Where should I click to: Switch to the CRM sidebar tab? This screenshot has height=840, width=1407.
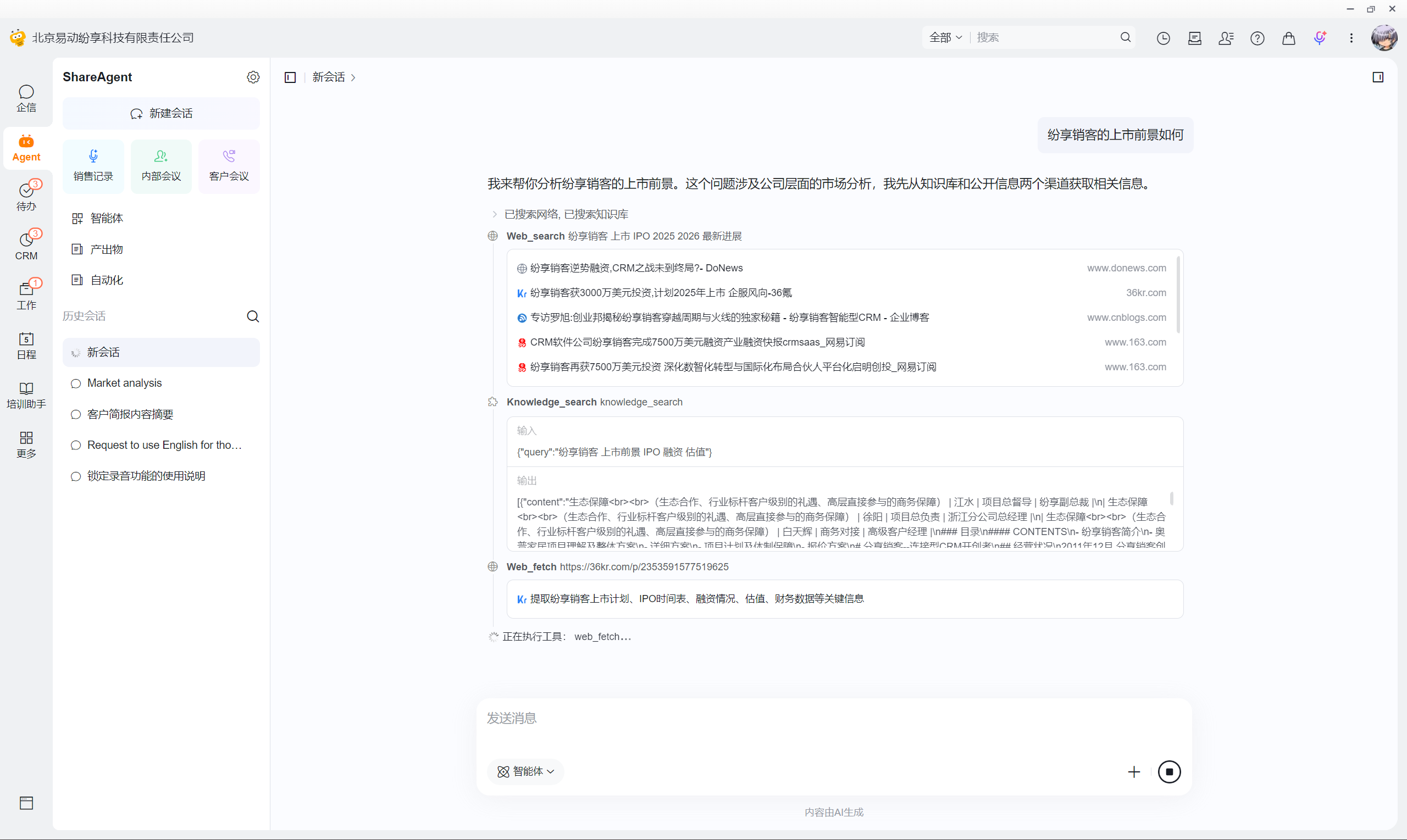point(26,246)
